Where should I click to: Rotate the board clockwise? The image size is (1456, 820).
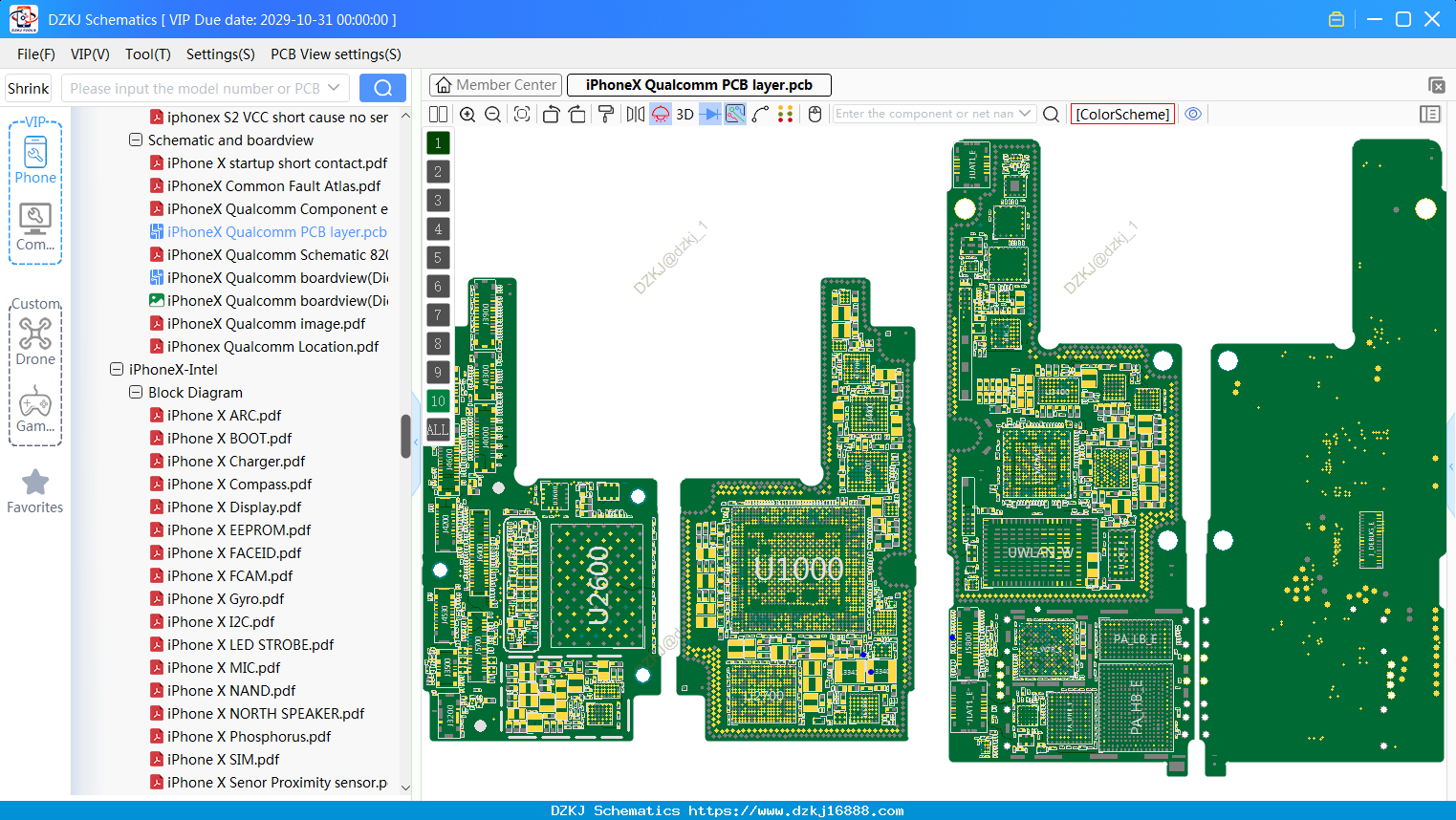point(577,114)
